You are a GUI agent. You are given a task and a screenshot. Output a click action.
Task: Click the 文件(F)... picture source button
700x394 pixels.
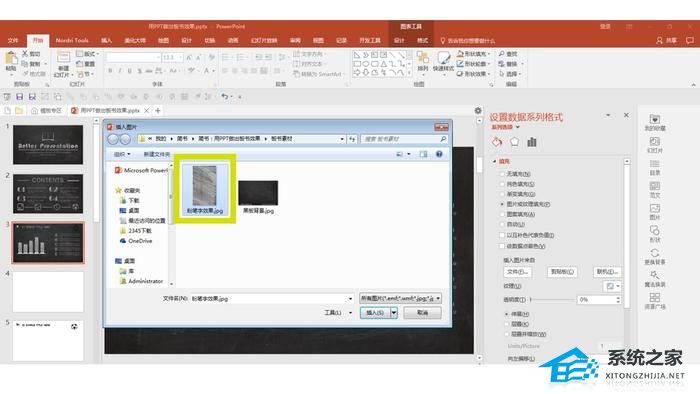(x=517, y=272)
